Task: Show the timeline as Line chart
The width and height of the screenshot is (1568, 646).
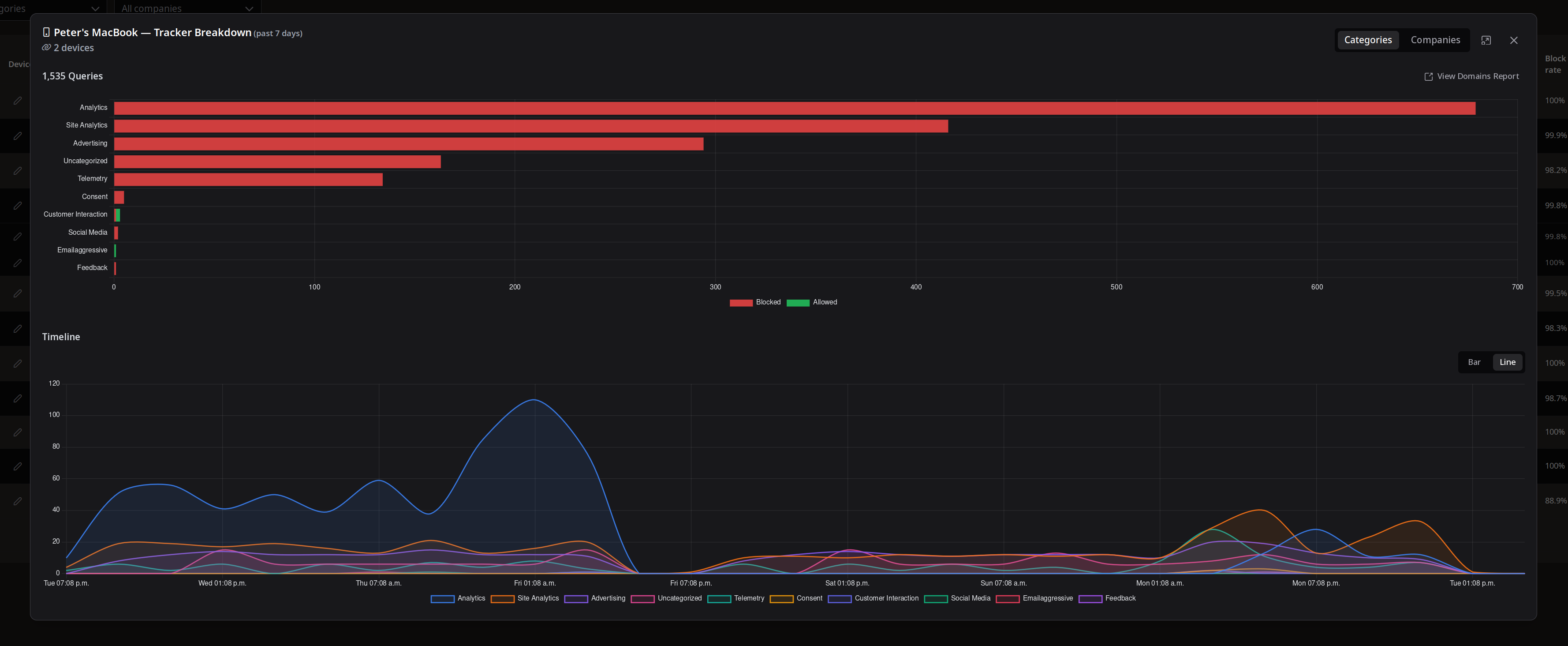Action: tap(1507, 362)
